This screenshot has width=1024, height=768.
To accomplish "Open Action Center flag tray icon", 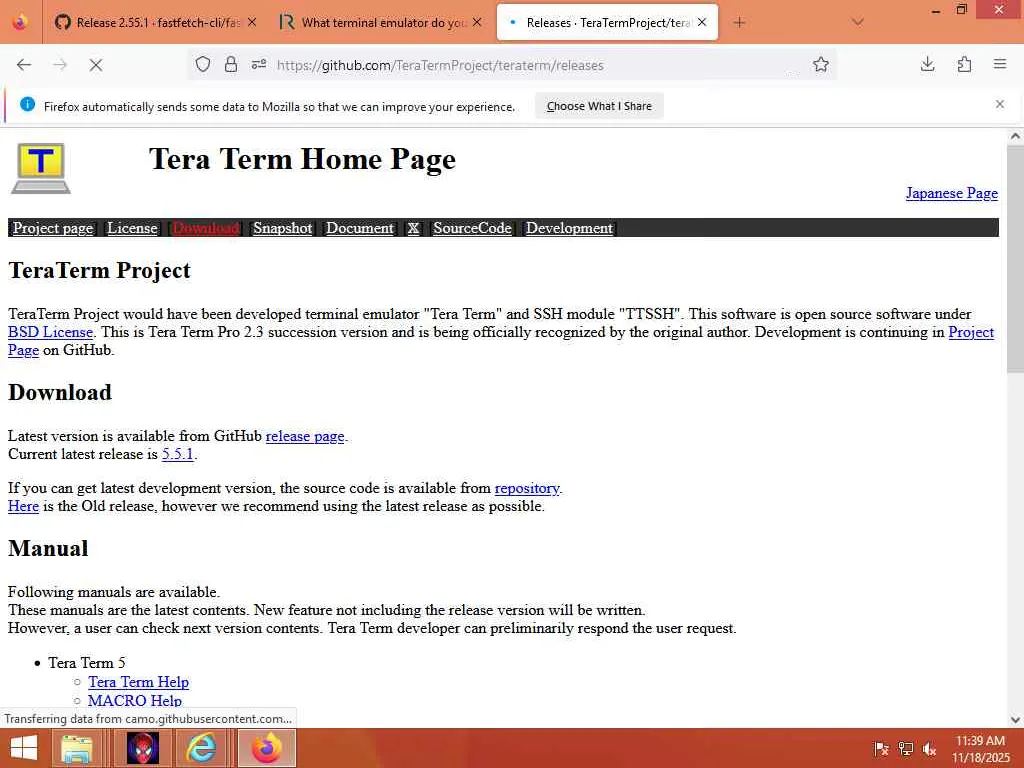I will 881,748.
